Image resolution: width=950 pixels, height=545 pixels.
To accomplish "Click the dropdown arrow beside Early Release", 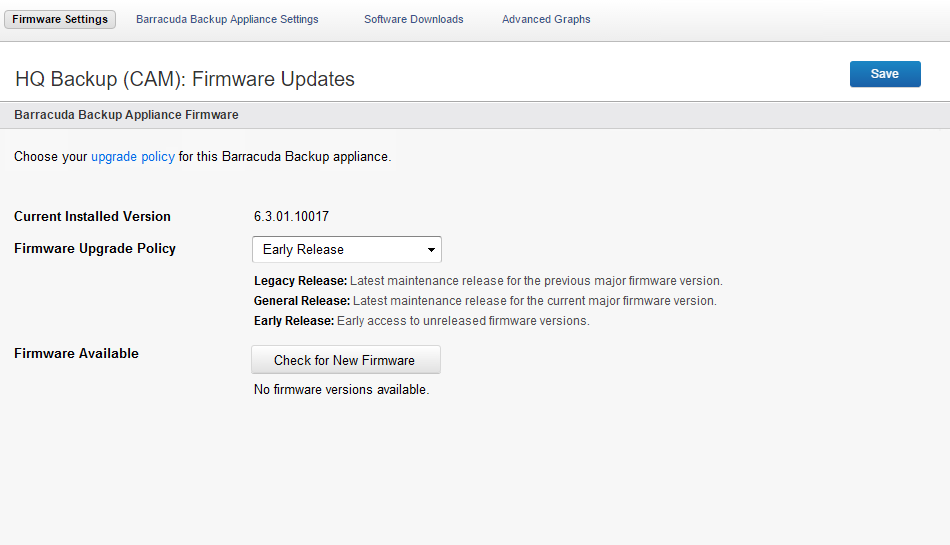I will (431, 249).
